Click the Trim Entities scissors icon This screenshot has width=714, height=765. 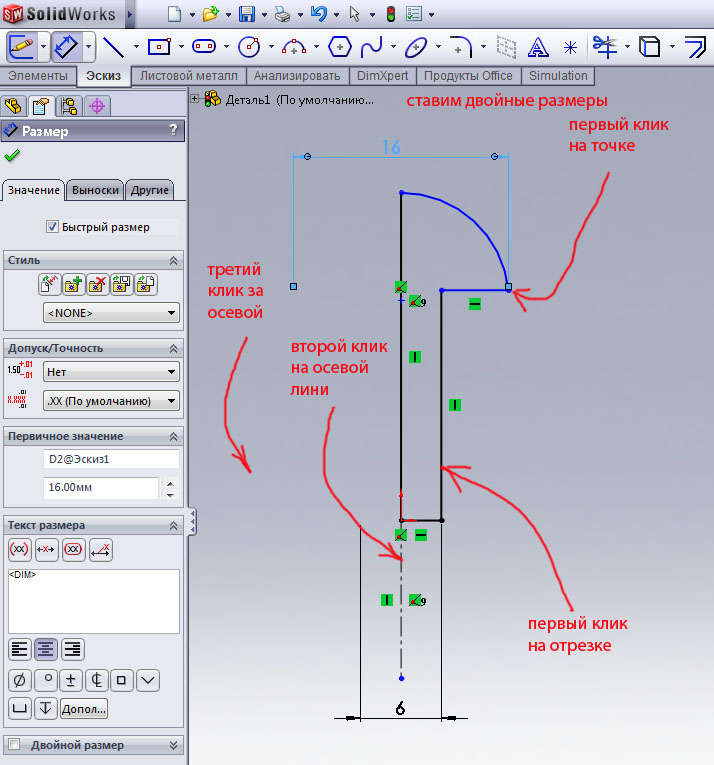(604, 46)
